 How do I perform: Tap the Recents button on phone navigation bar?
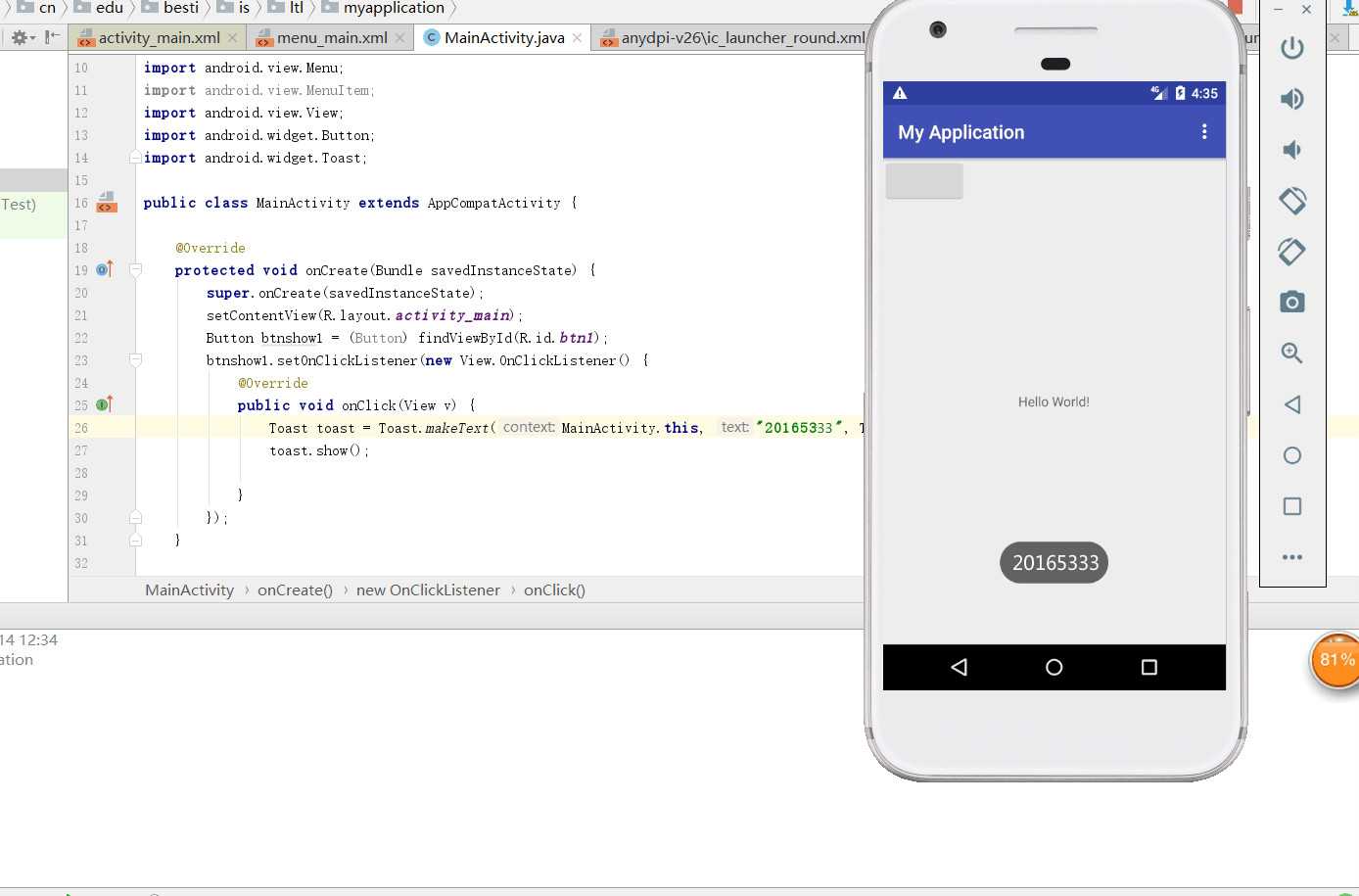tap(1149, 667)
